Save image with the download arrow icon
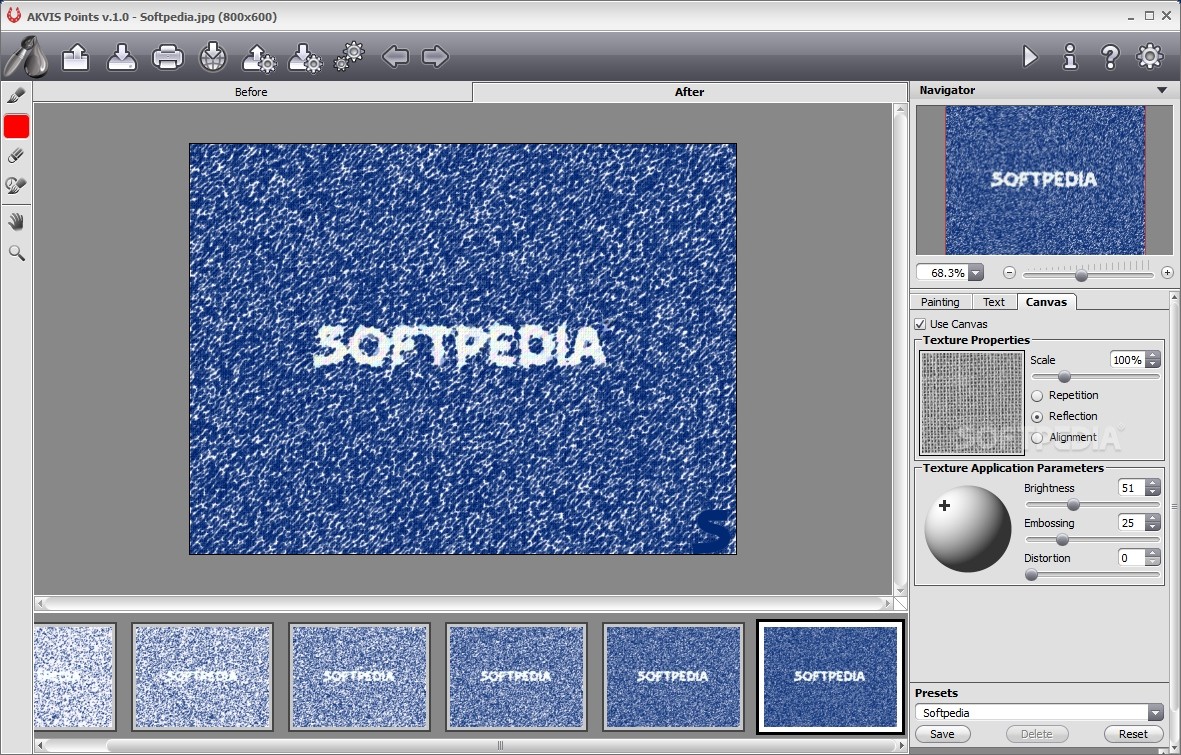This screenshot has height=755, width=1181. 121,57
